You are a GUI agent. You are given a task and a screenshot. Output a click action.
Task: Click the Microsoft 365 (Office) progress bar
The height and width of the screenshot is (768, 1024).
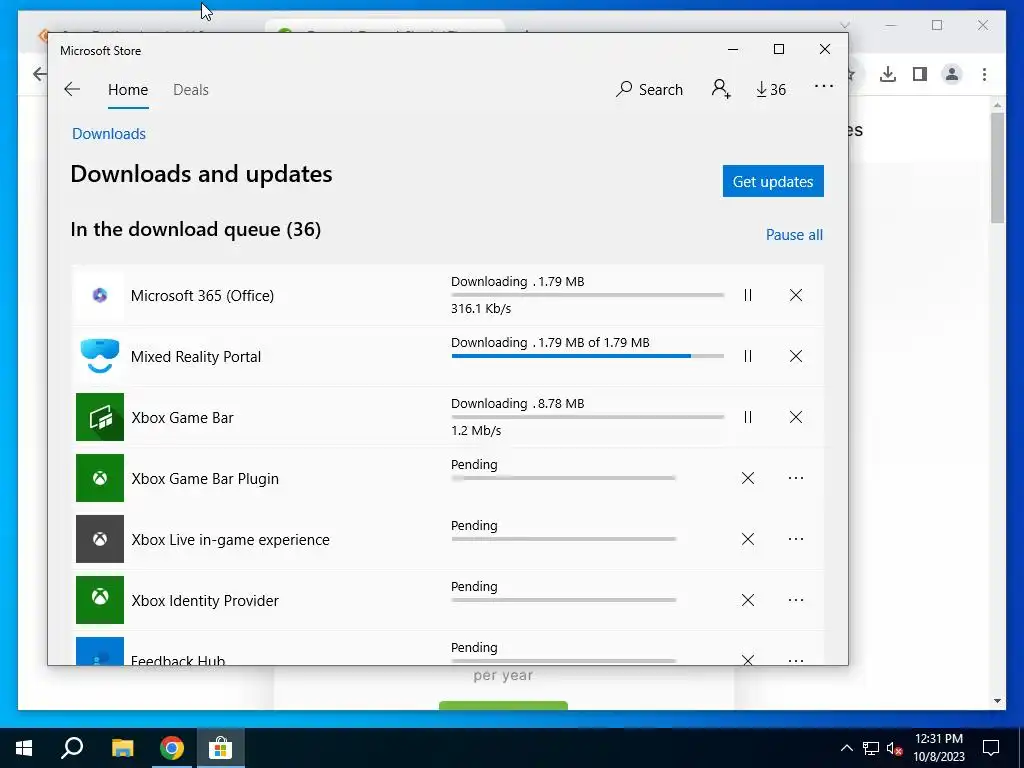[588, 295]
